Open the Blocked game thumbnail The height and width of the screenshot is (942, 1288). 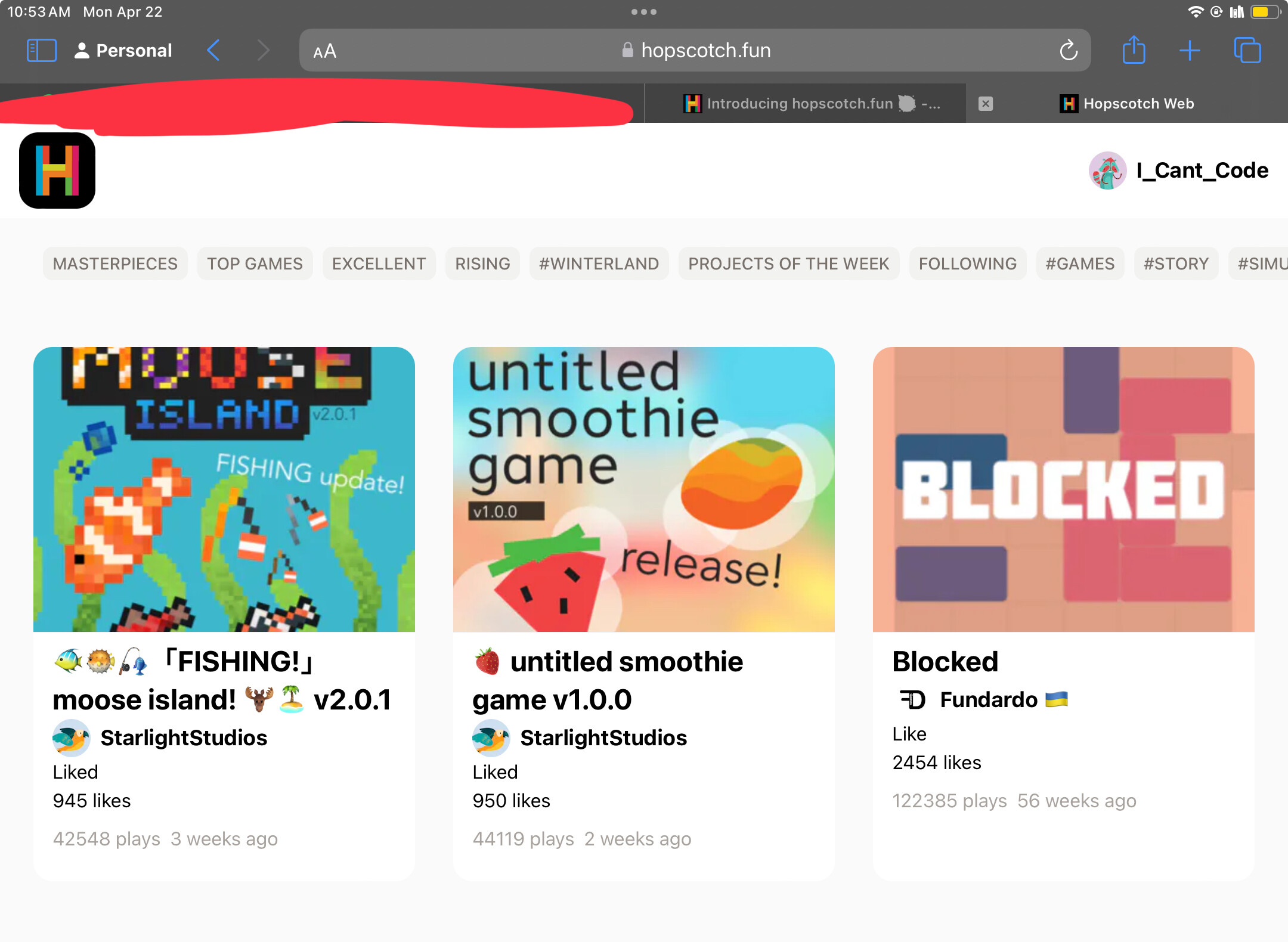pos(1063,489)
